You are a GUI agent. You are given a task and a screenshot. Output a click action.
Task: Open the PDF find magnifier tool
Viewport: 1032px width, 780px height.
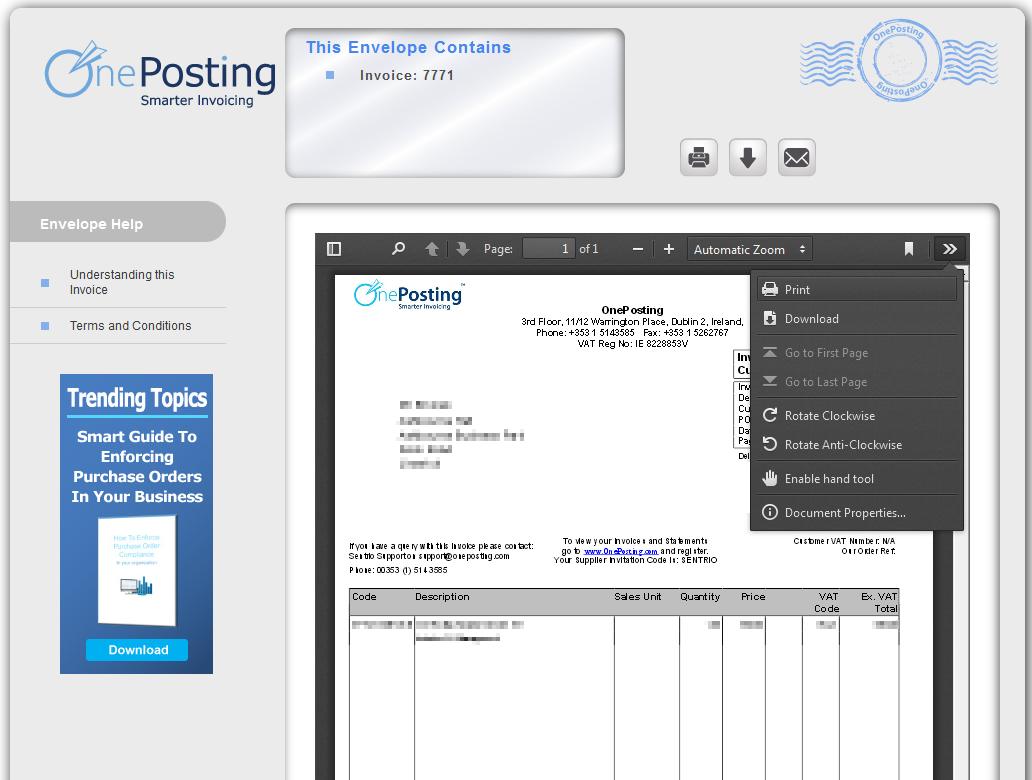(x=398, y=249)
